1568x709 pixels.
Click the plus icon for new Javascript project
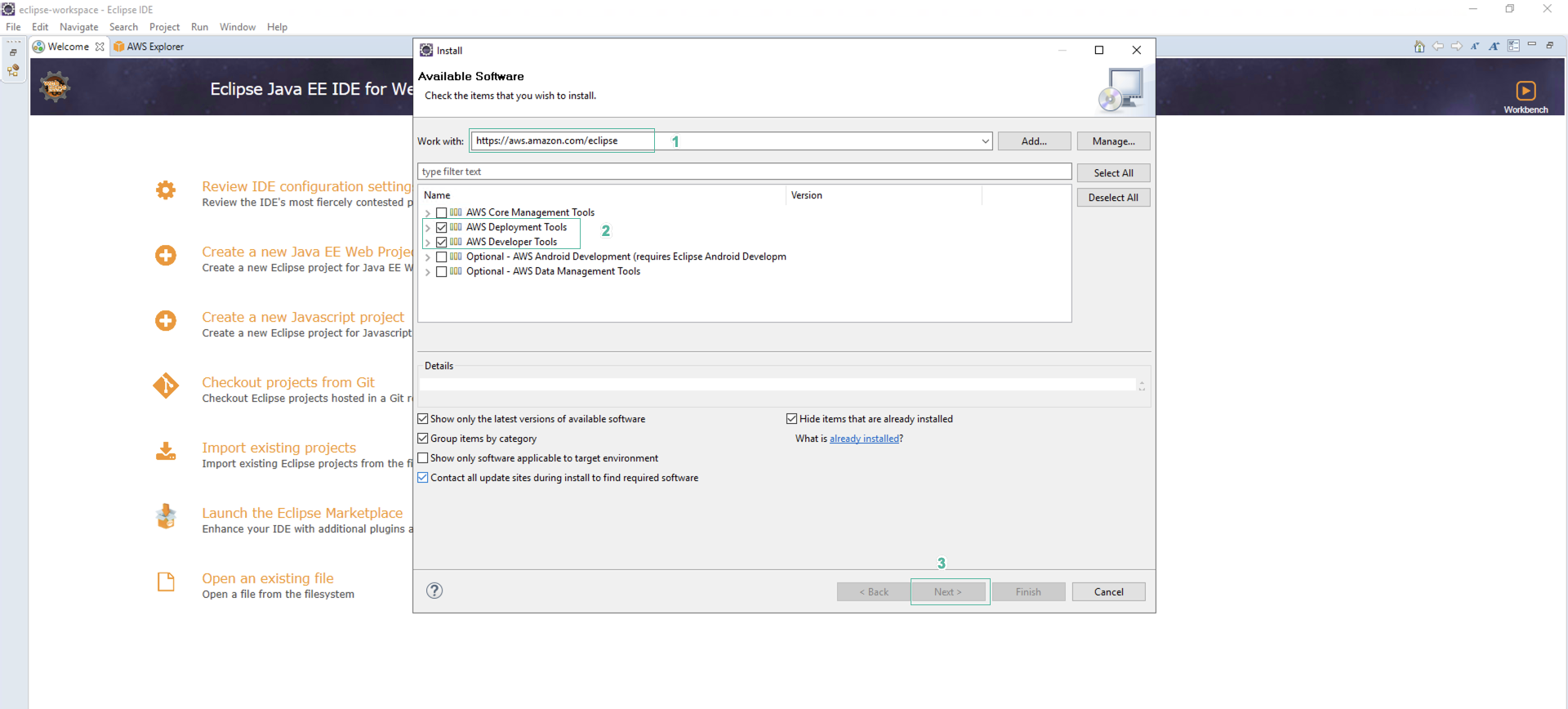(x=166, y=320)
